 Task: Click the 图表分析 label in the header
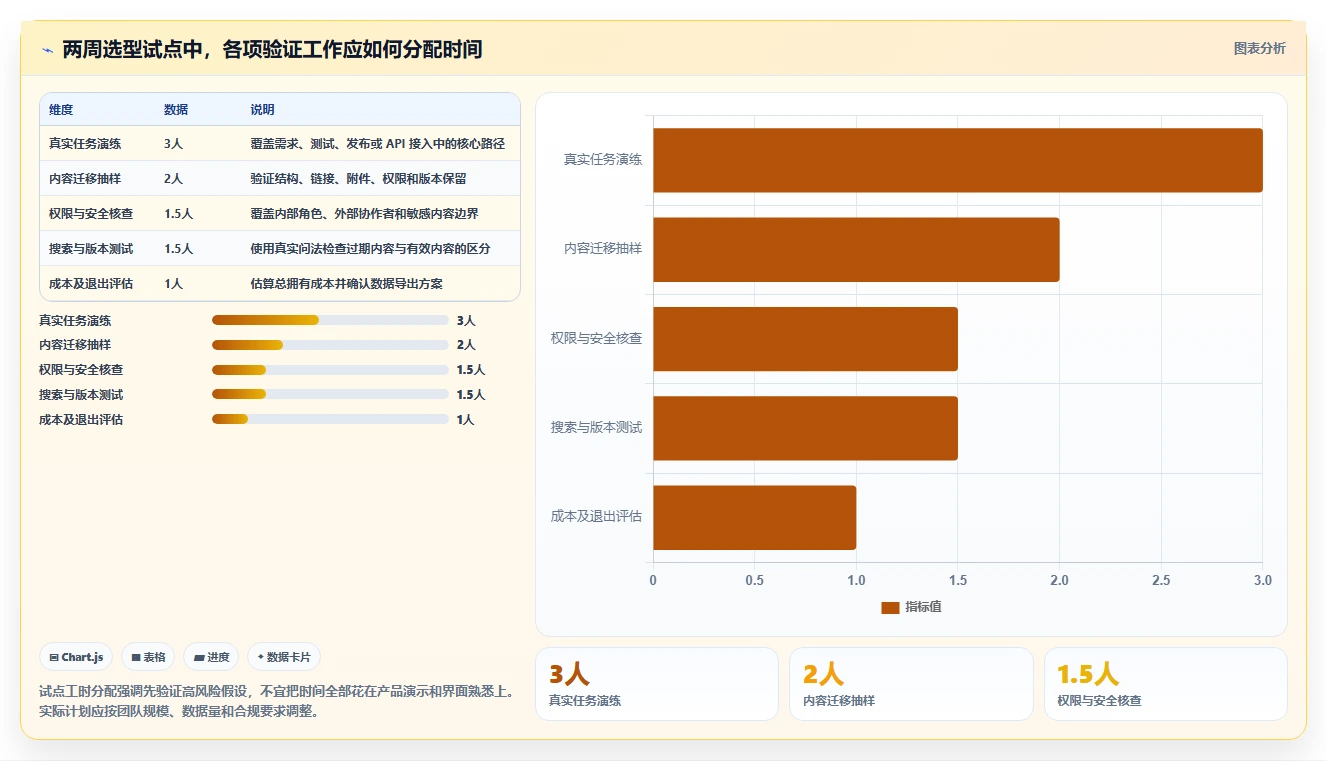coord(1259,48)
